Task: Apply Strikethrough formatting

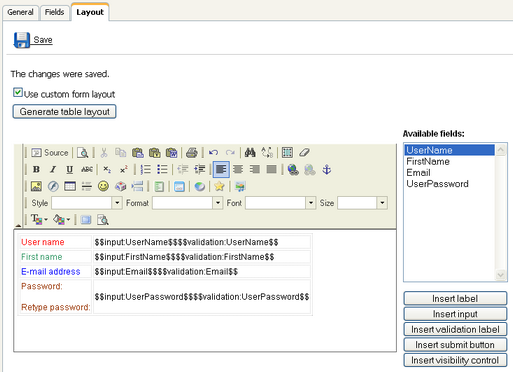Action: [87, 169]
